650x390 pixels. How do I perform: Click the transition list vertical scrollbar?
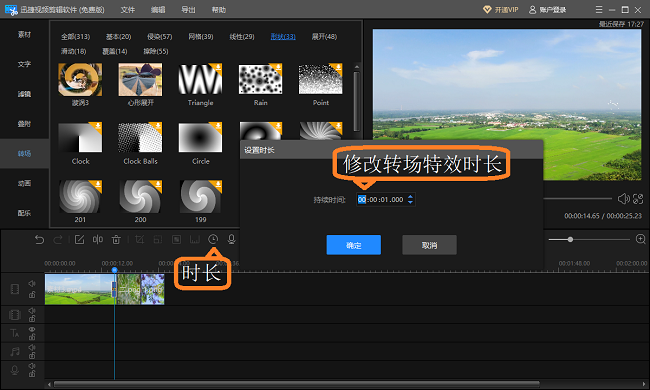pos(356,102)
